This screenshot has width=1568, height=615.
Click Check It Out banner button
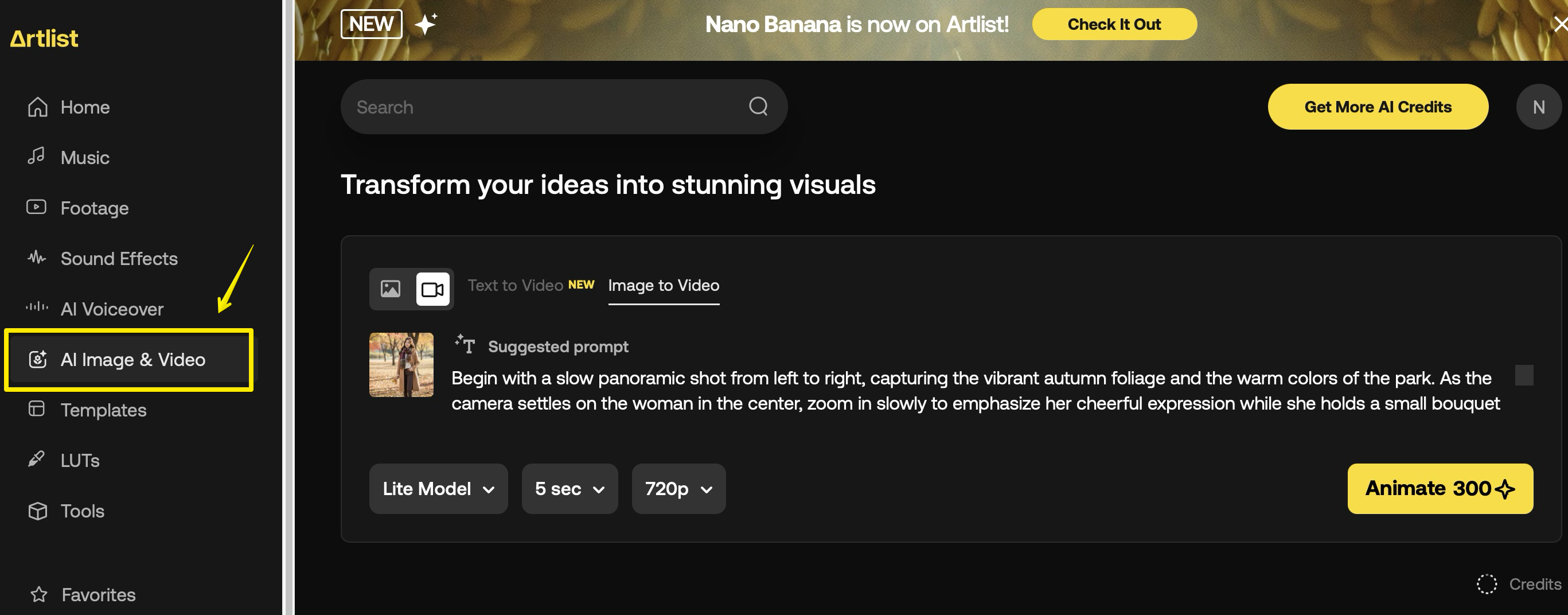point(1114,24)
